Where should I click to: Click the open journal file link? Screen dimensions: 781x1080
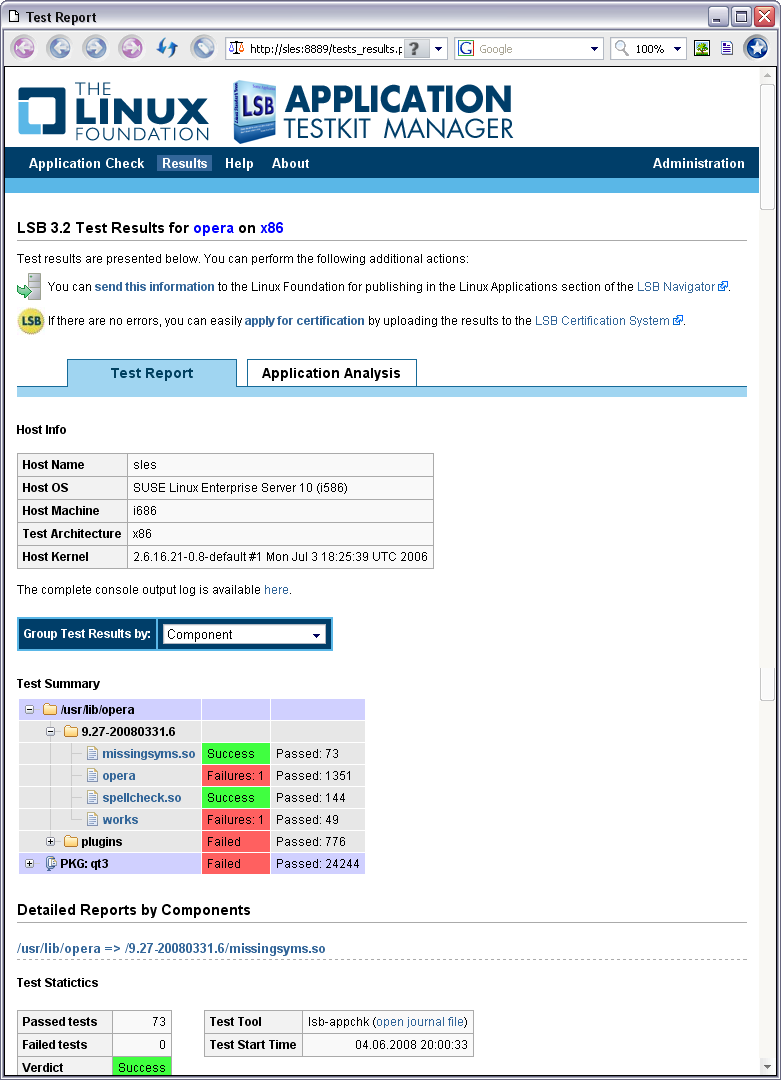coord(420,1021)
